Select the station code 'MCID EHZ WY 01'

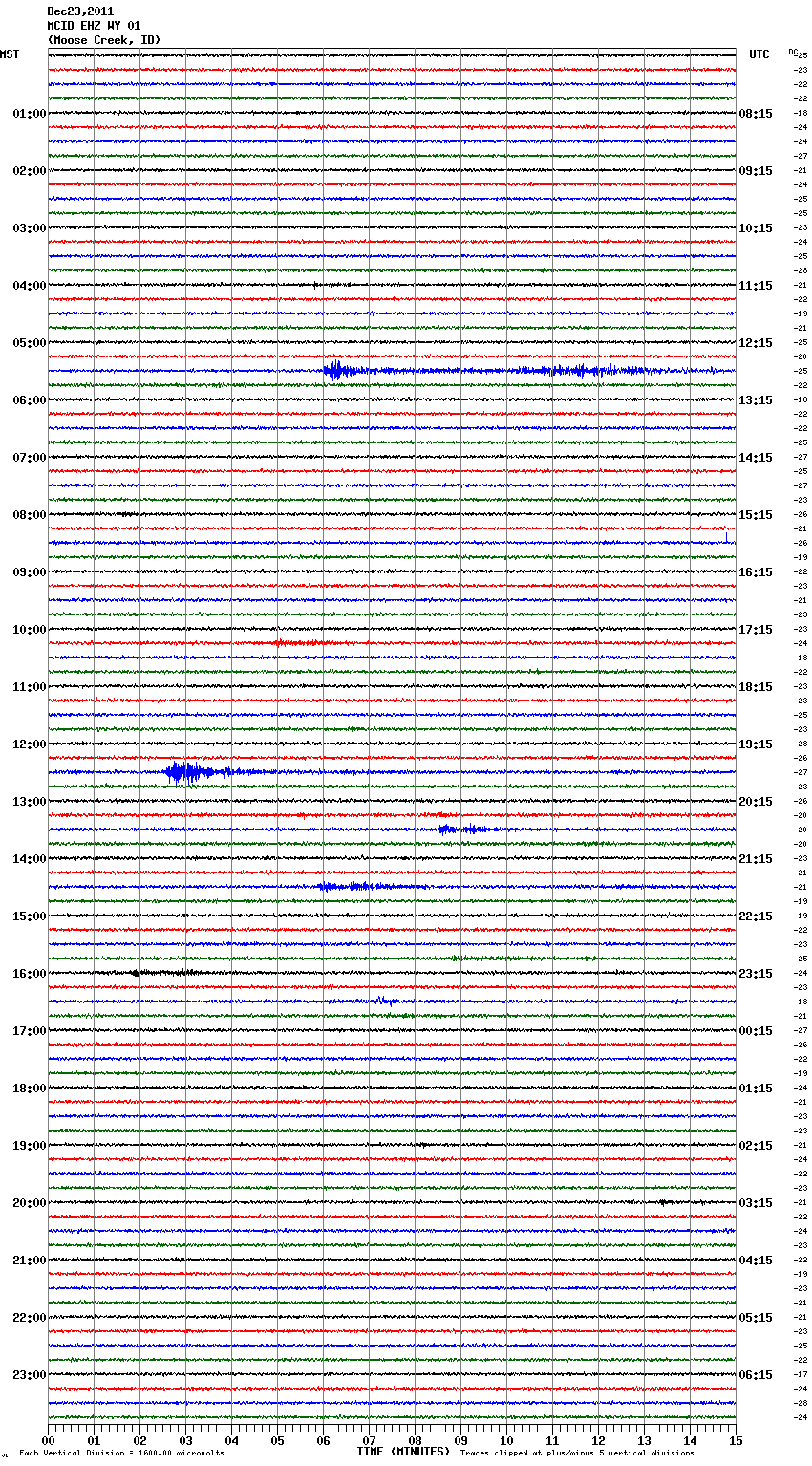(94, 26)
